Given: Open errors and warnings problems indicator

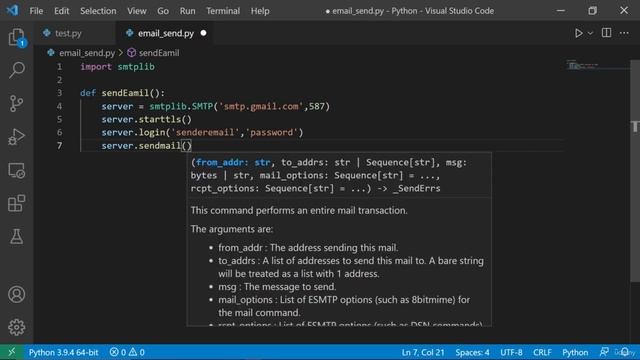Looking at the screenshot, I should 127,352.
